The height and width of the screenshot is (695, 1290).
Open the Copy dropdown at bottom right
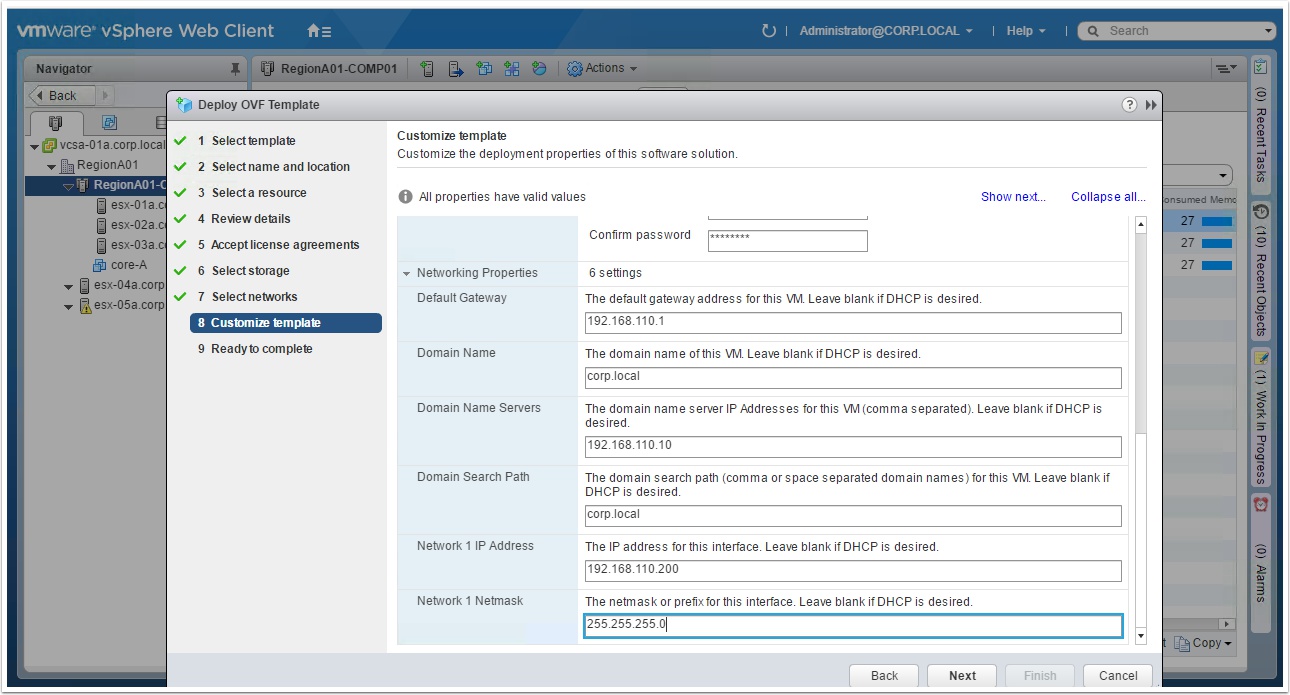(1204, 643)
